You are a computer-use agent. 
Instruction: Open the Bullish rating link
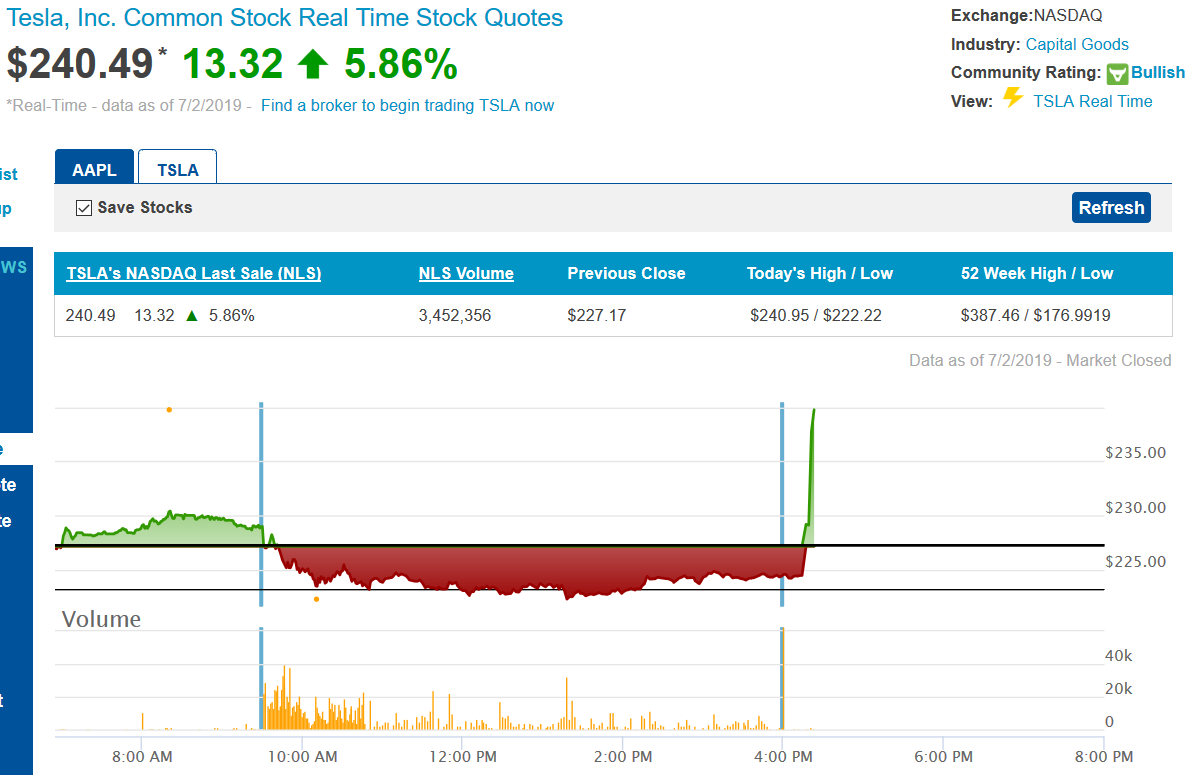click(x=1158, y=73)
